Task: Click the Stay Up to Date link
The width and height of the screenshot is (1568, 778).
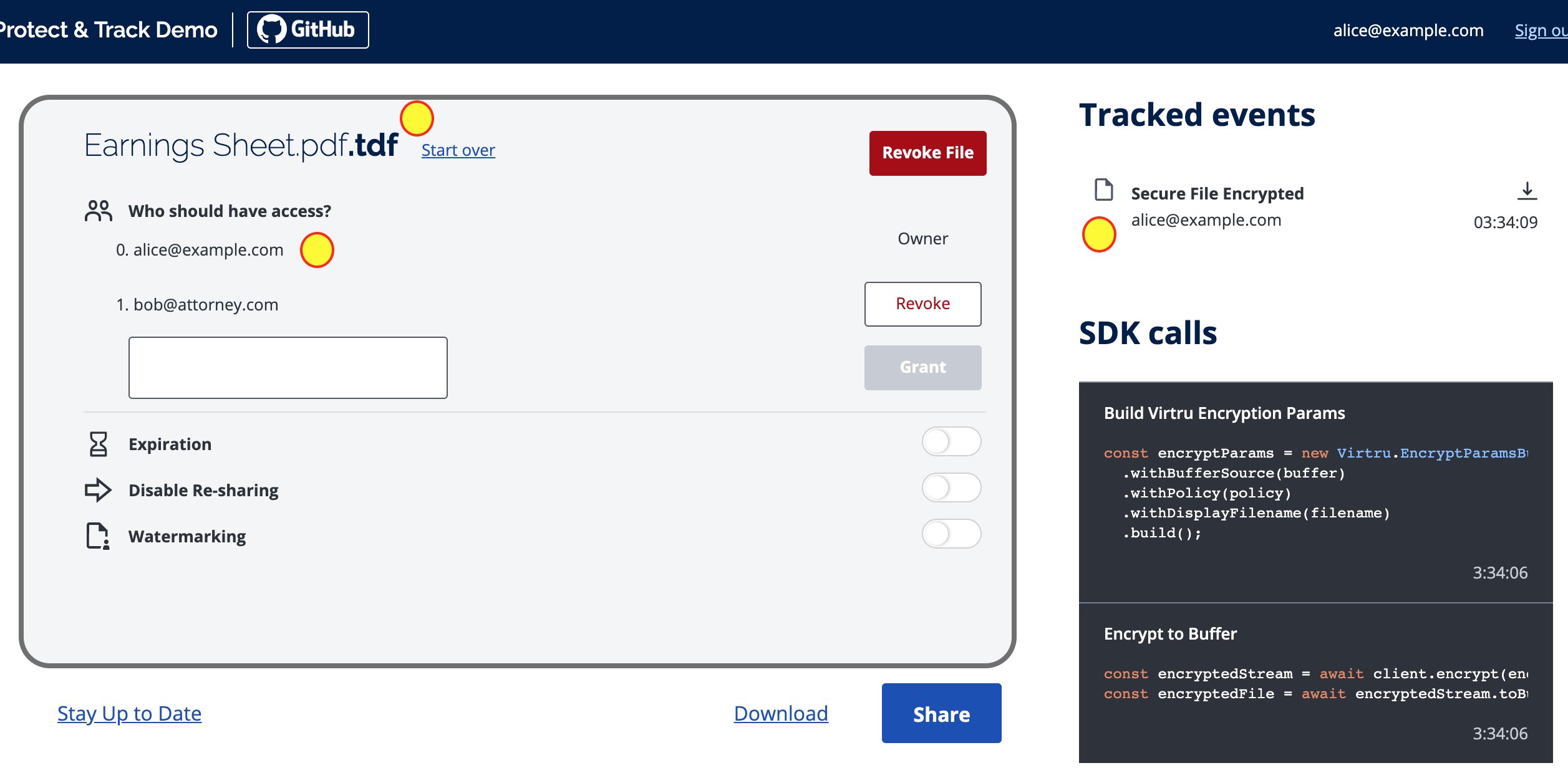Action: [131, 713]
